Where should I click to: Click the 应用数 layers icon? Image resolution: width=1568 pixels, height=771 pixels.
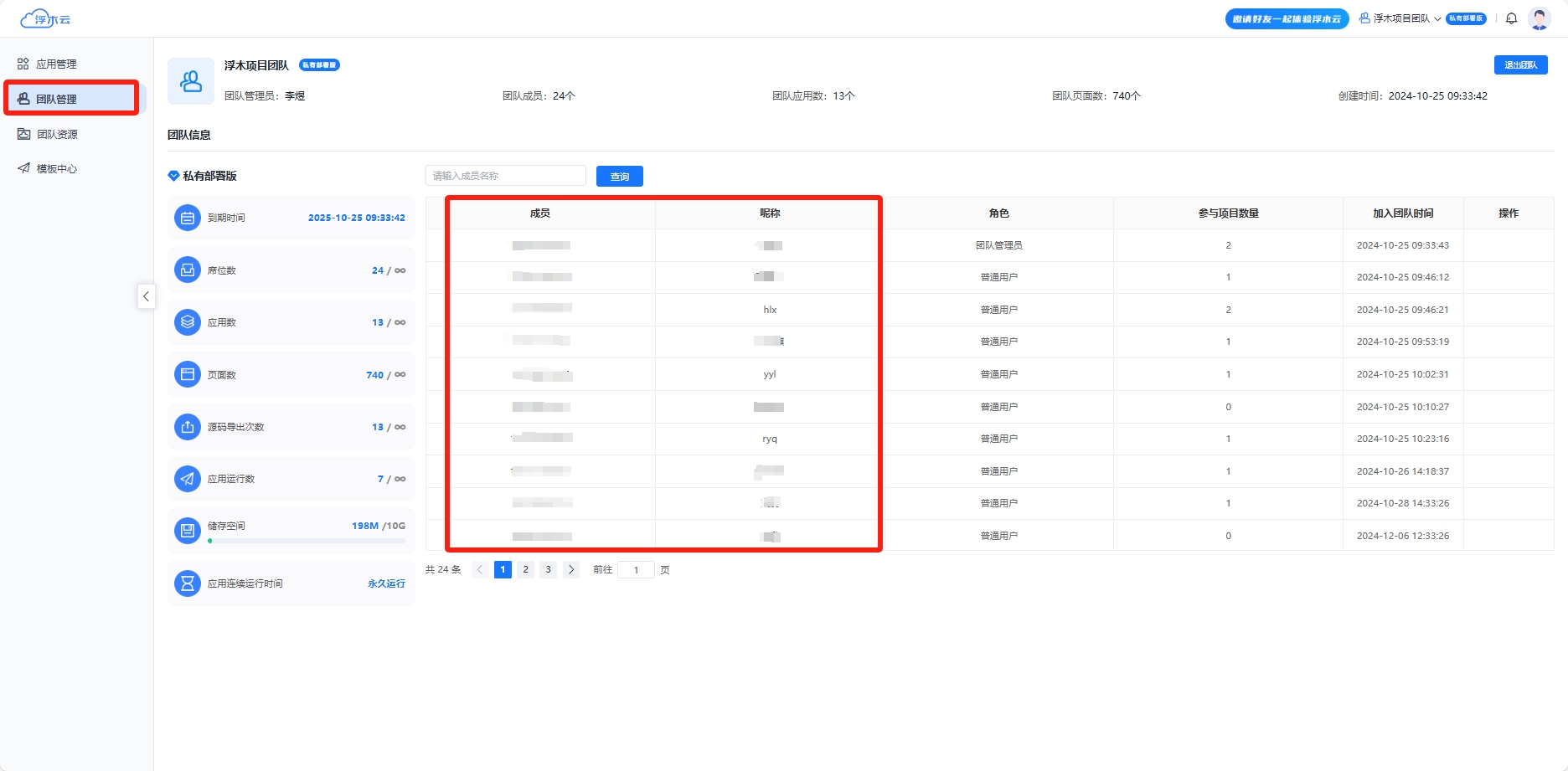pos(188,322)
